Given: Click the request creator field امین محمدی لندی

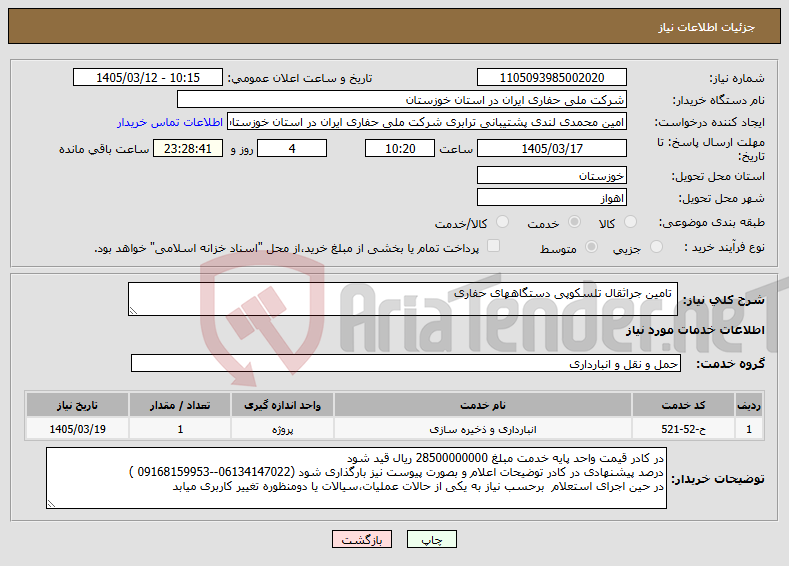Looking at the screenshot, I should coord(427,122).
